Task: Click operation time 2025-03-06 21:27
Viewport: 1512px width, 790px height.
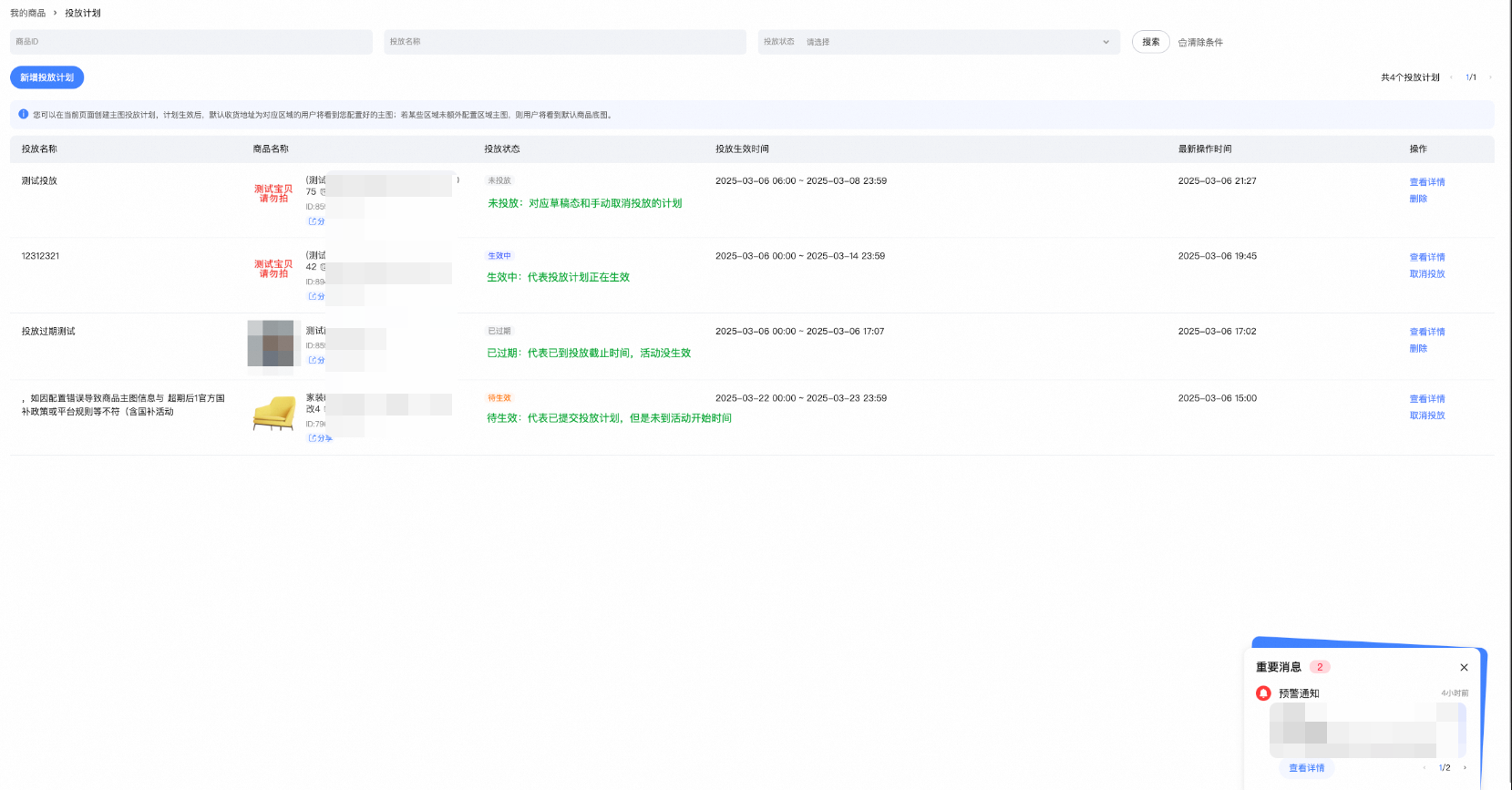Action: (x=1217, y=180)
